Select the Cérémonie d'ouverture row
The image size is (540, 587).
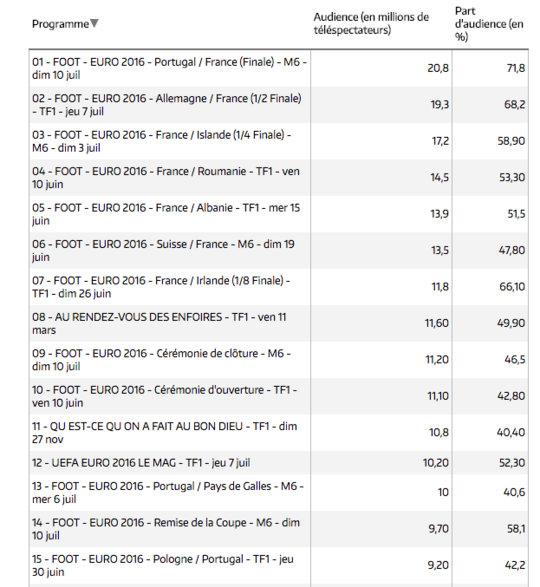tap(279, 396)
